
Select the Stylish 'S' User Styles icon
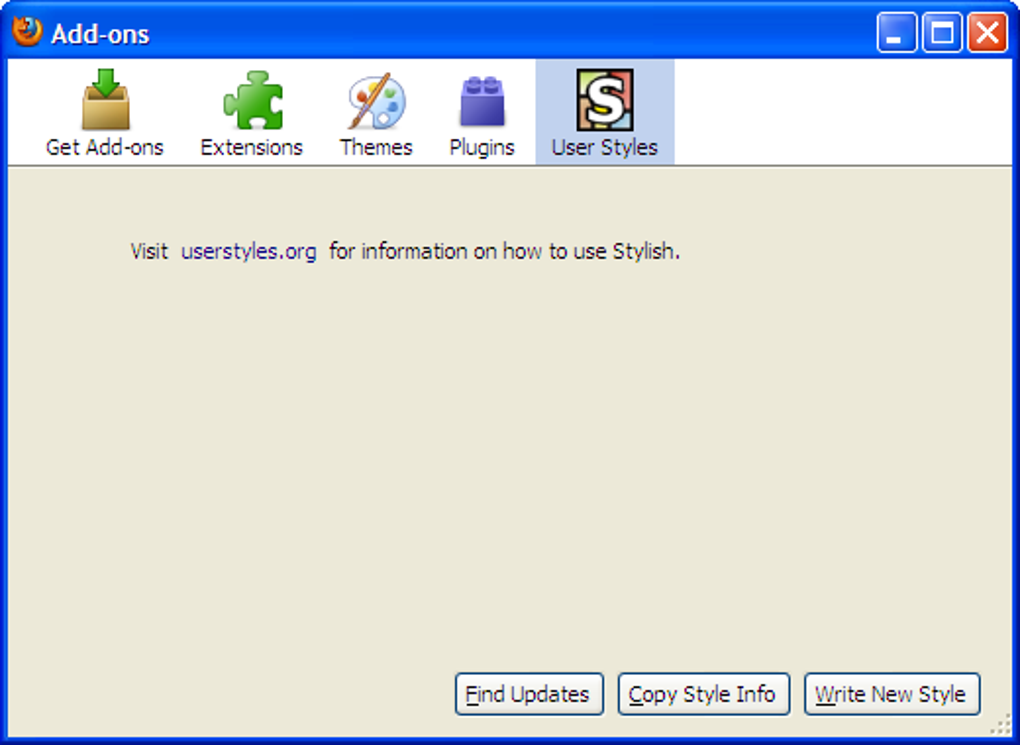click(605, 100)
